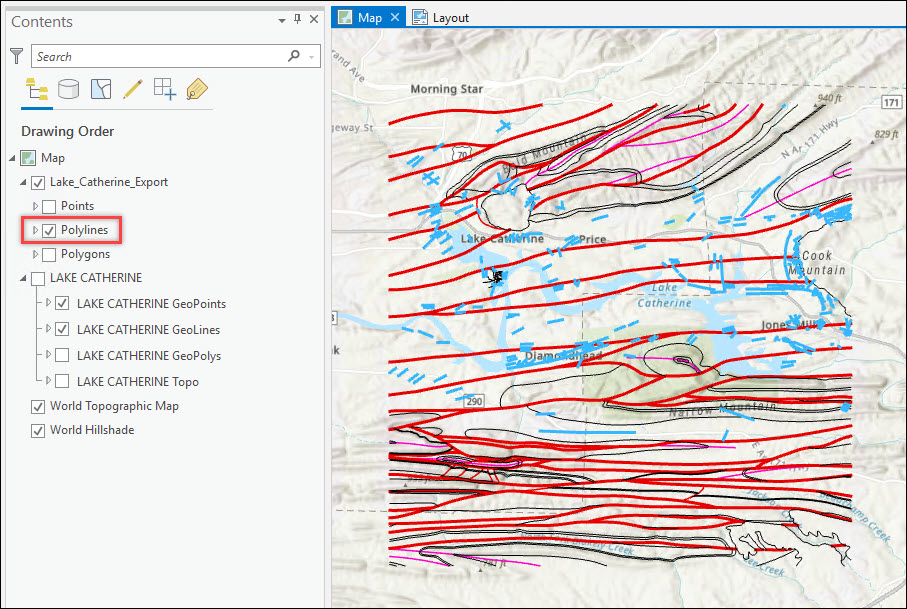
Task: Close the Map view tab
Action: [395, 18]
